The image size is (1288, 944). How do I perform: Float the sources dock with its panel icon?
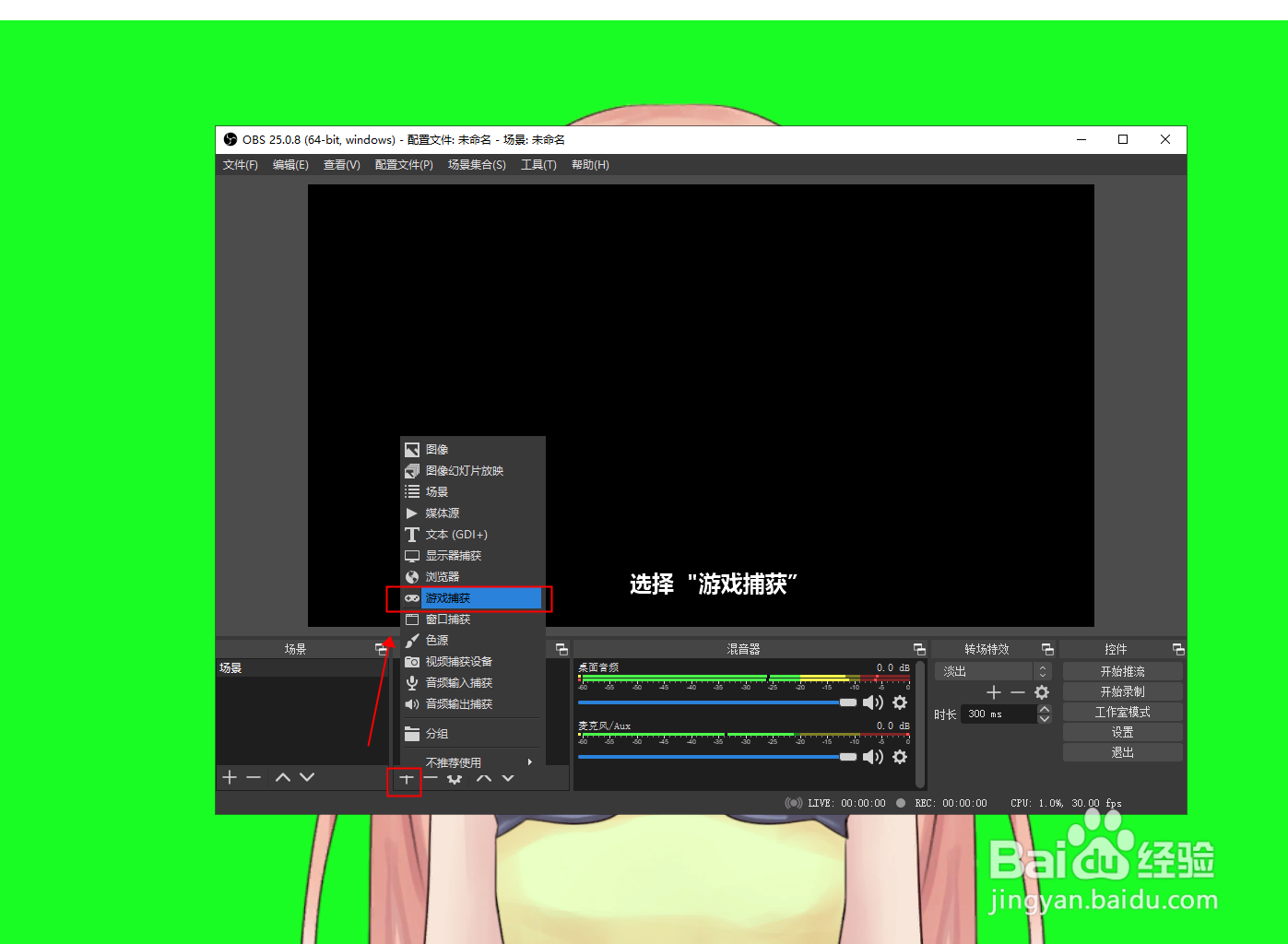561,650
